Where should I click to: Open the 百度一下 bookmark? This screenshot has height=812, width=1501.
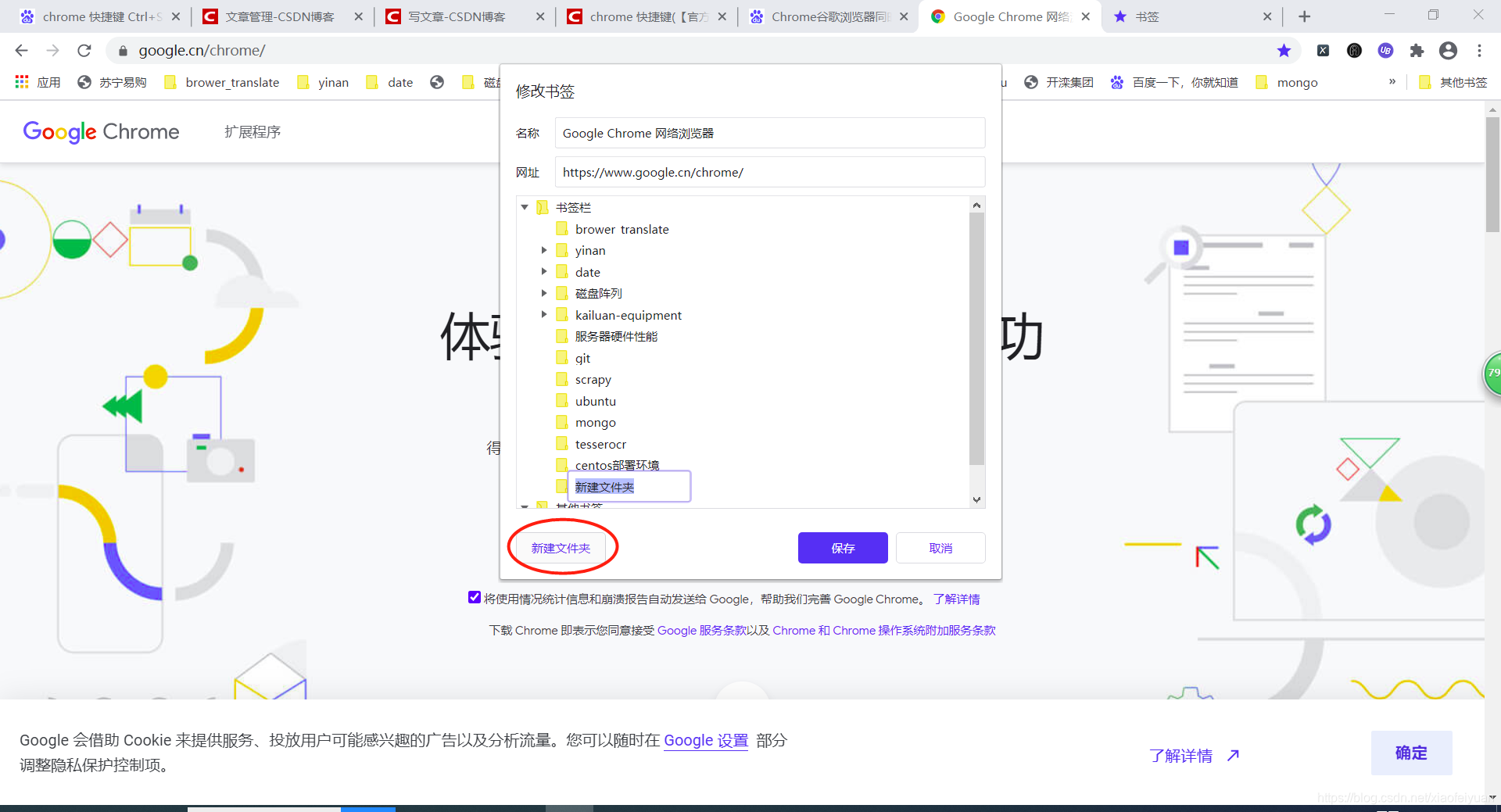[x=1174, y=82]
